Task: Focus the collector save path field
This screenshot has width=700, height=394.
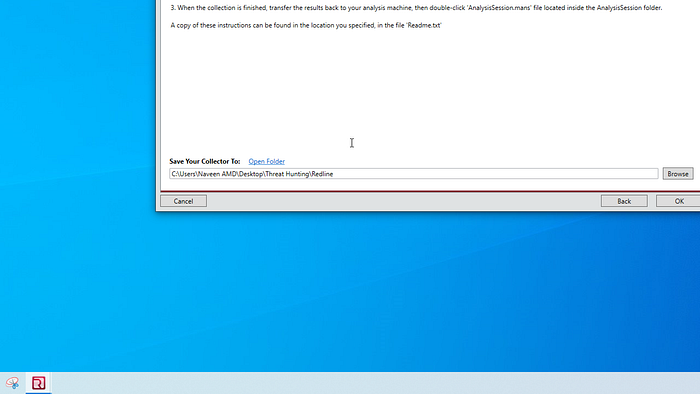Action: [x=413, y=174]
